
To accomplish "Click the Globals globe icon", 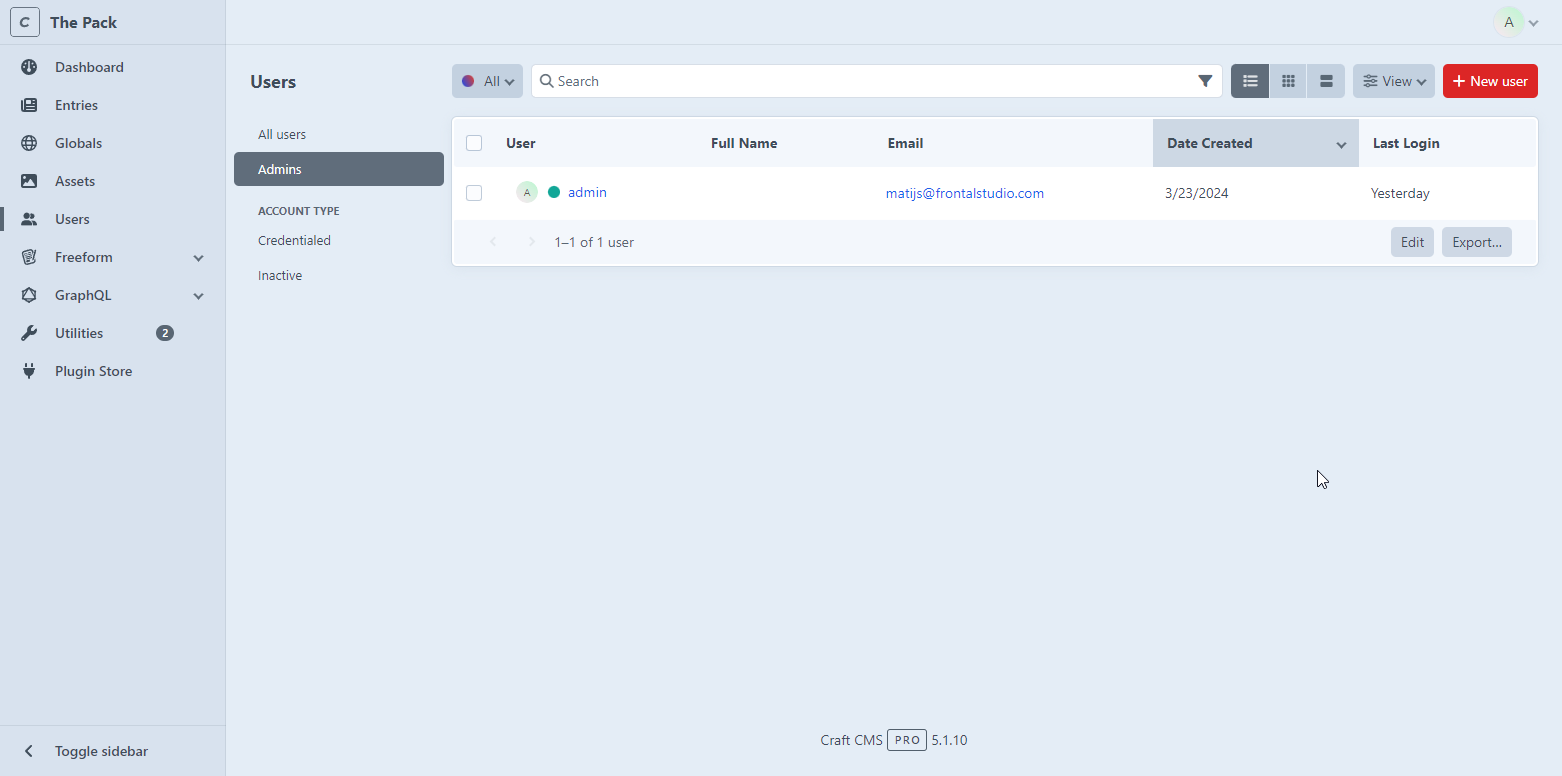I will point(29,143).
